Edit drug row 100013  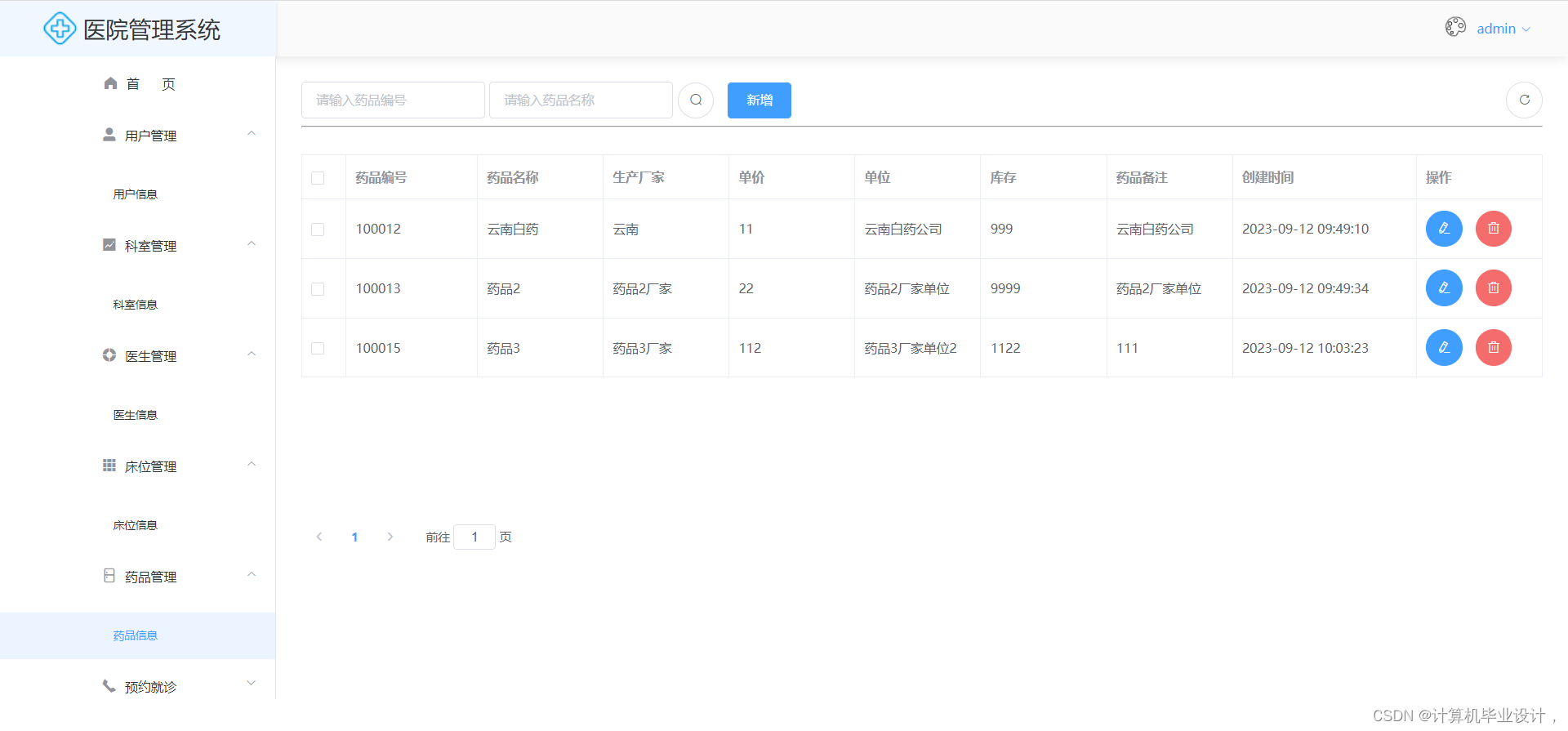(x=1444, y=288)
